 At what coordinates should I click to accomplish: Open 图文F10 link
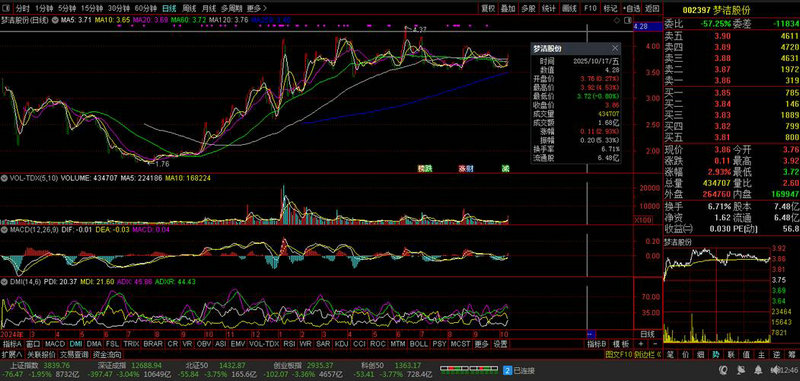(x=618, y=354)
